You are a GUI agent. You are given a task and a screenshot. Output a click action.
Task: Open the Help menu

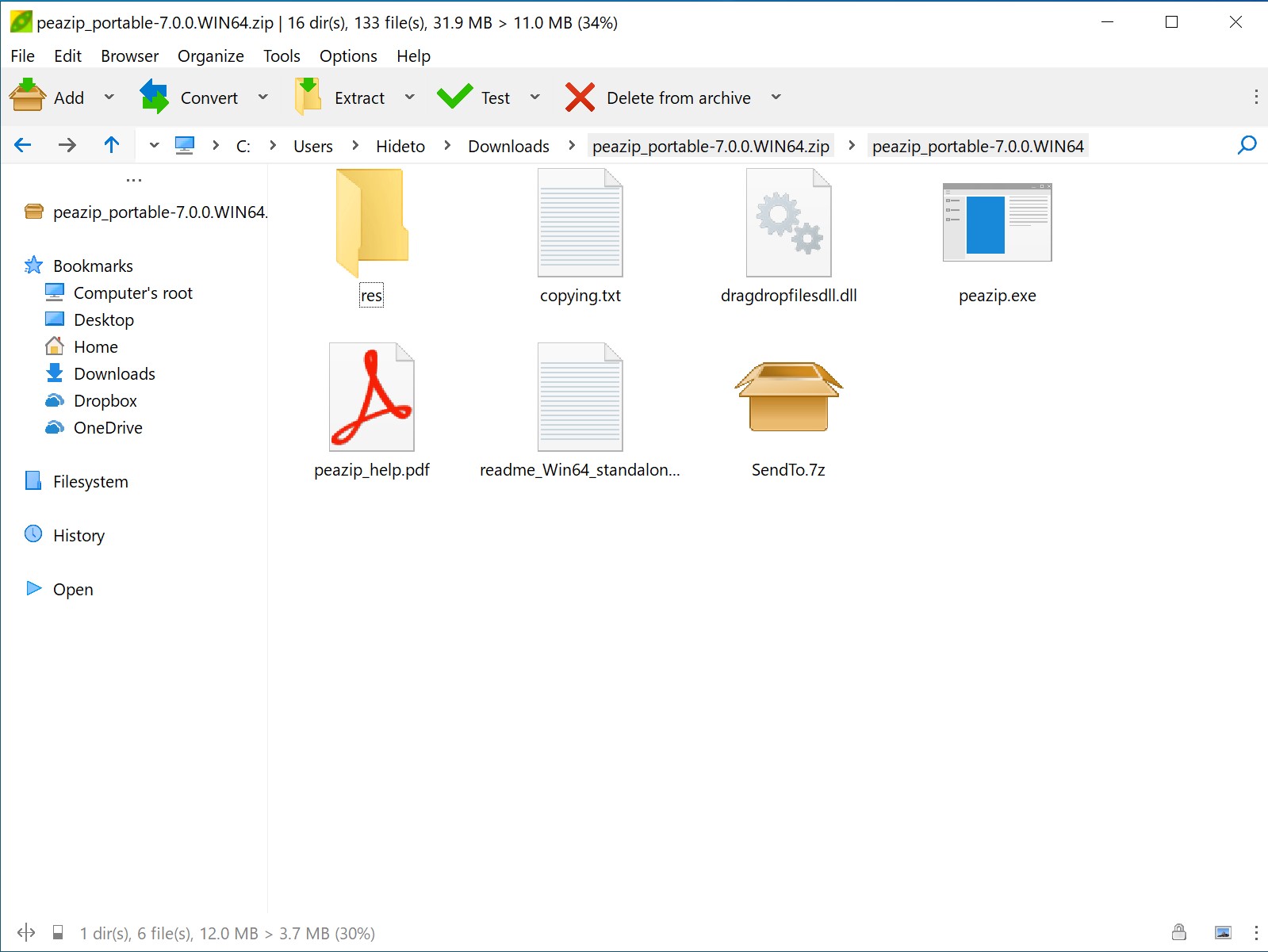coord(413,55)
